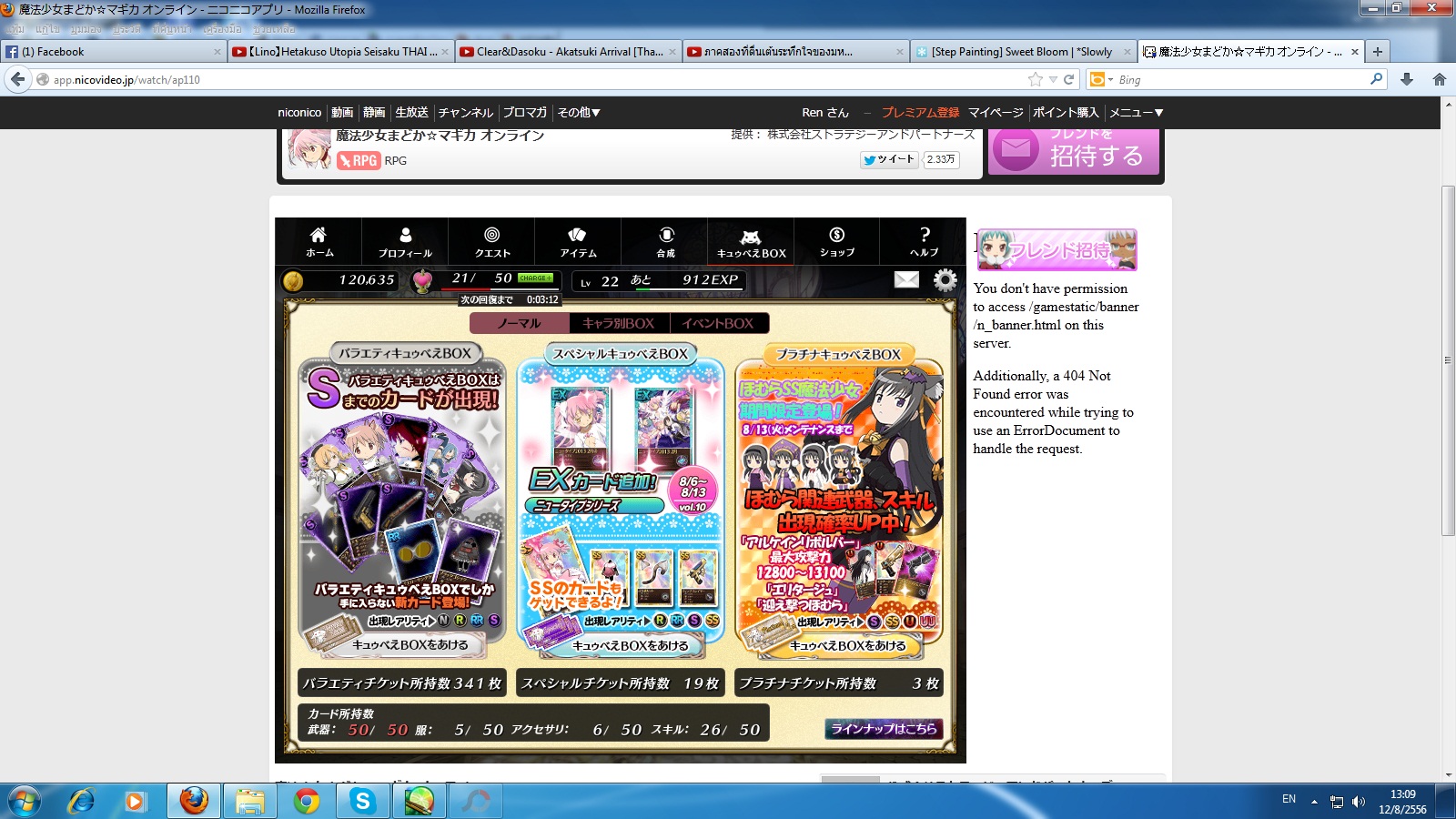Switch to the イベントBOX tab
The image size is (1456, 819).
pos(718,323)
